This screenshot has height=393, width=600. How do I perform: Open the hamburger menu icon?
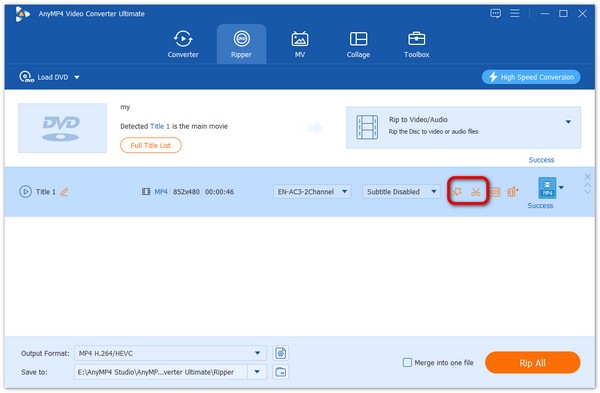(515, 14)
